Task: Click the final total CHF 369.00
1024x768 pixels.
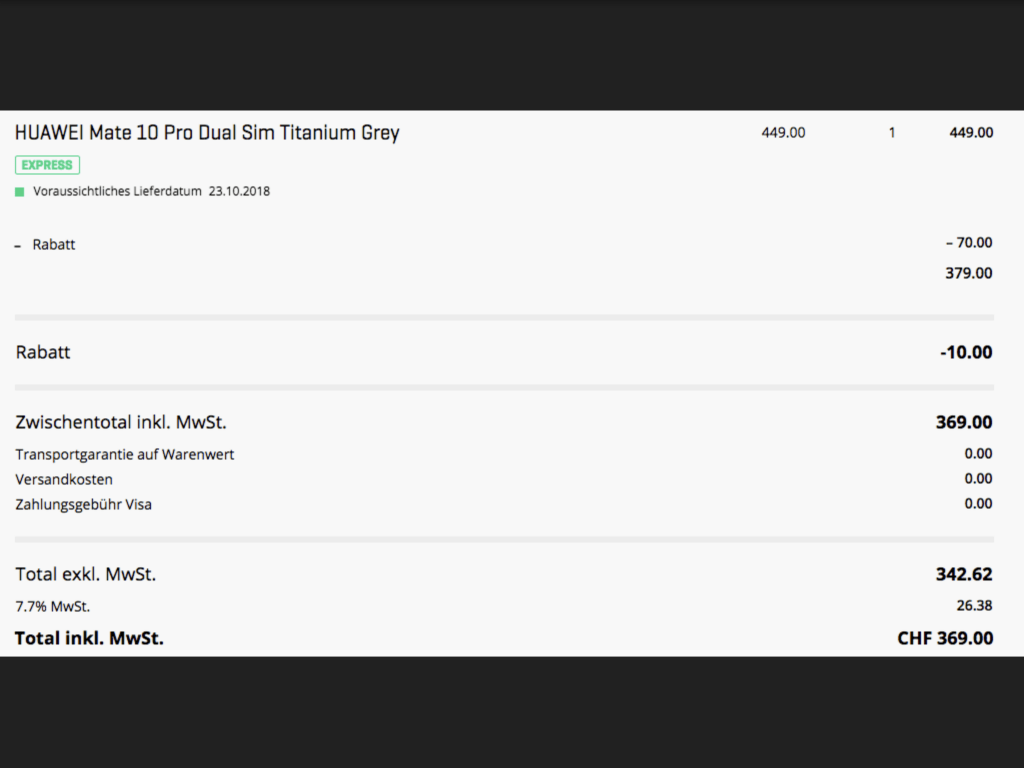Action: pyautogui.click(x=945, y=638)
